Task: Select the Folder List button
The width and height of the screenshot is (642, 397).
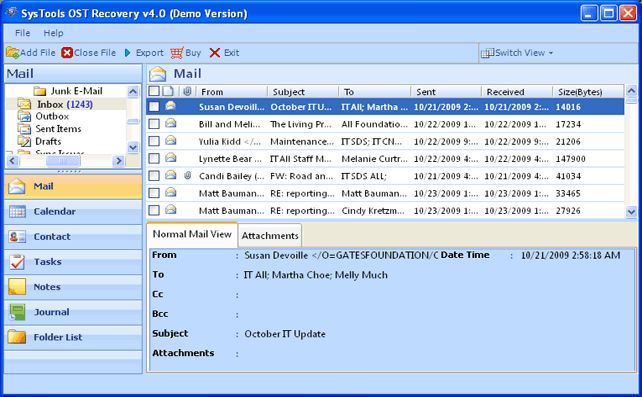Action: click(x=73, y=337)
